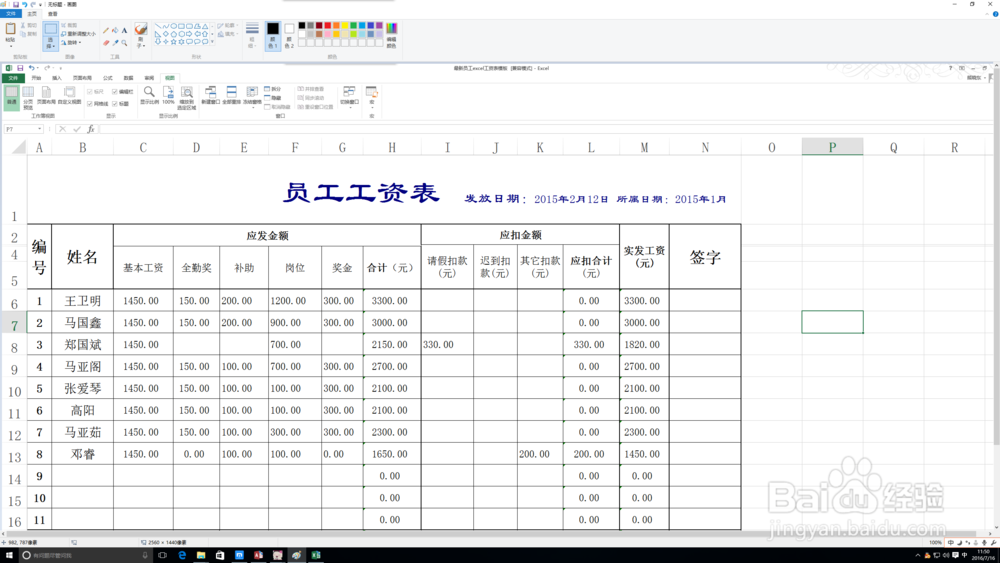Switch to the Insert tab in Excel
This screenshot has width=1000, height=563.
coord(57,78)
